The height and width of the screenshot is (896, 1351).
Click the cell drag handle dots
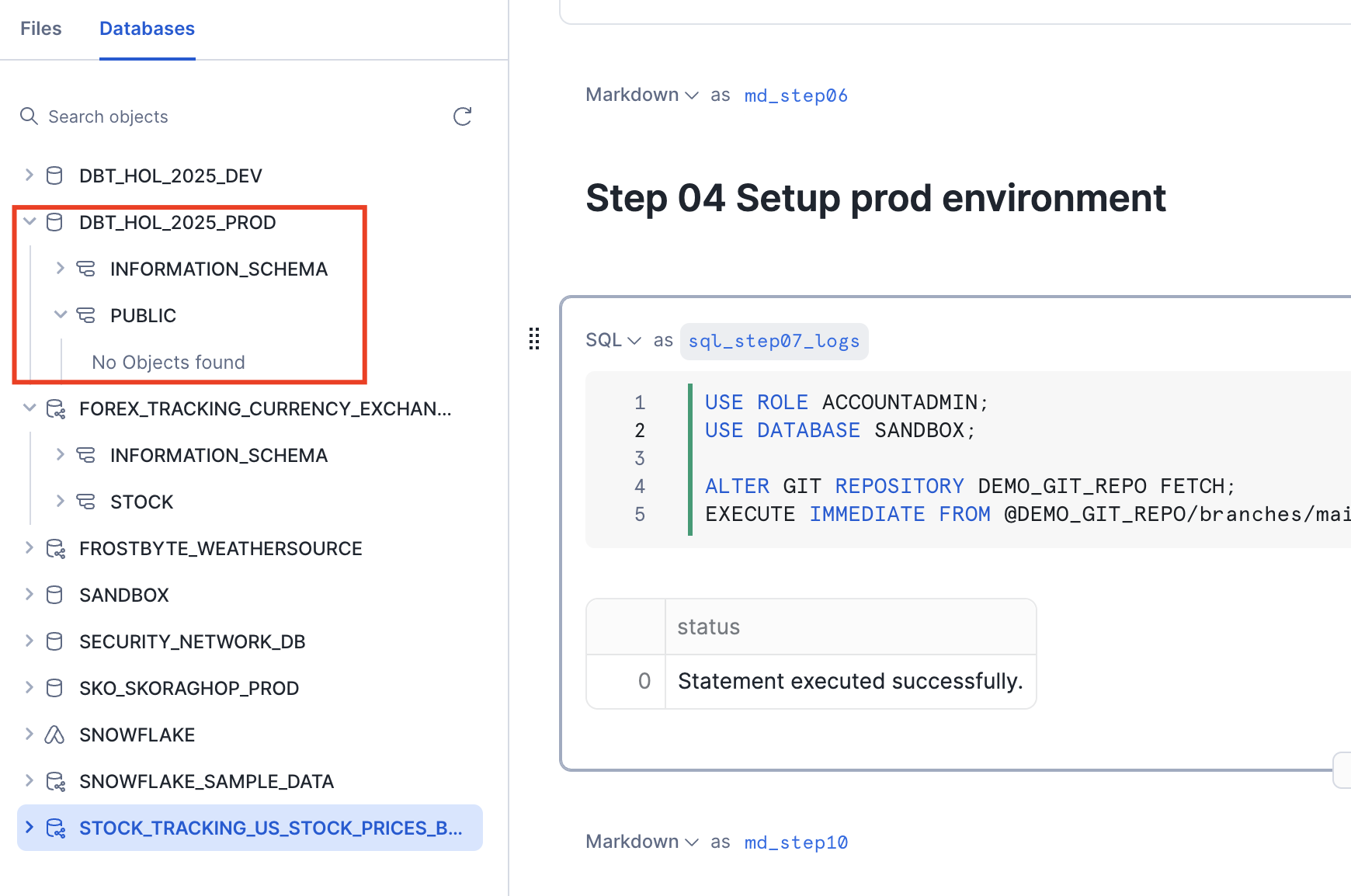[x=534, y=339]
